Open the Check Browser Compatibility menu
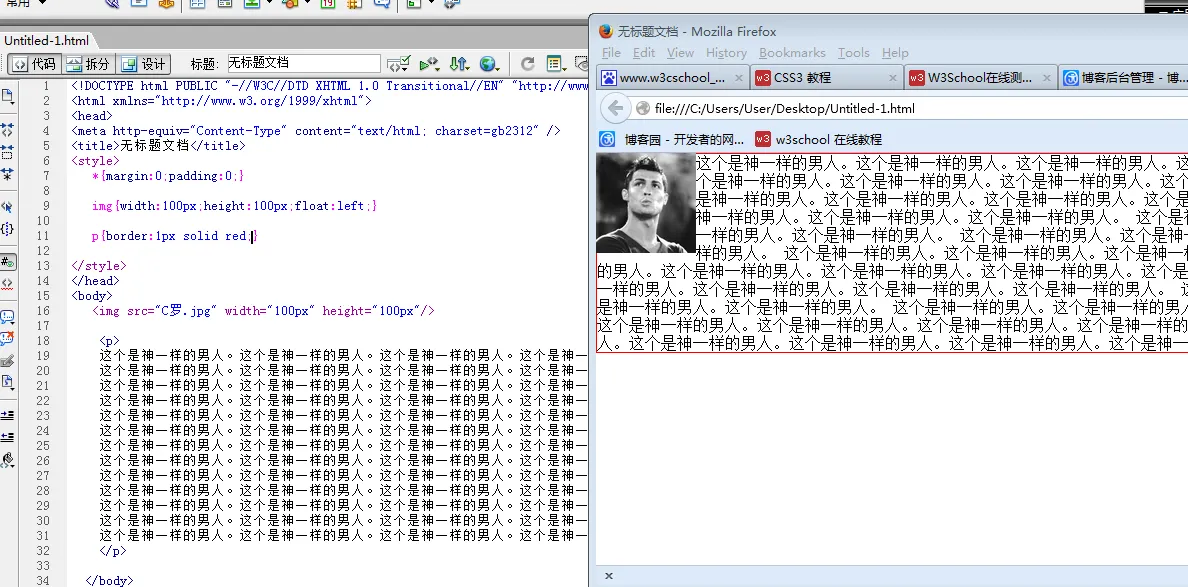 click(x=398, y=64)
